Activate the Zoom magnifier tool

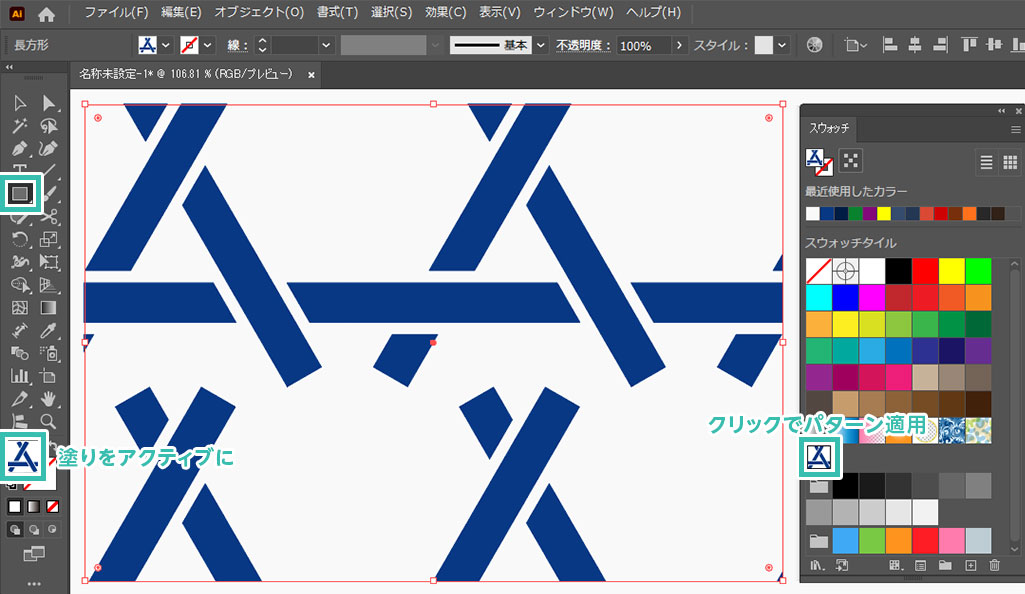[48, 421]
